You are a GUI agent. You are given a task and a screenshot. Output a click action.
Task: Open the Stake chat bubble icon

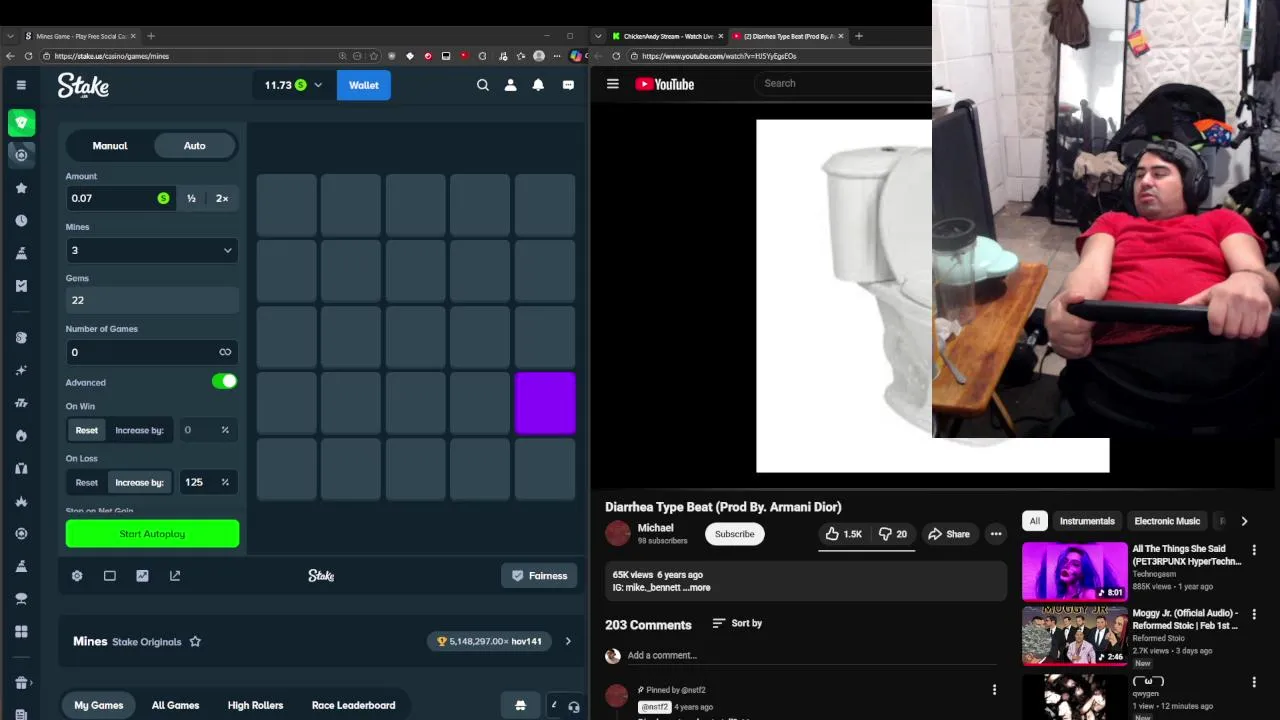coord(568,85)
